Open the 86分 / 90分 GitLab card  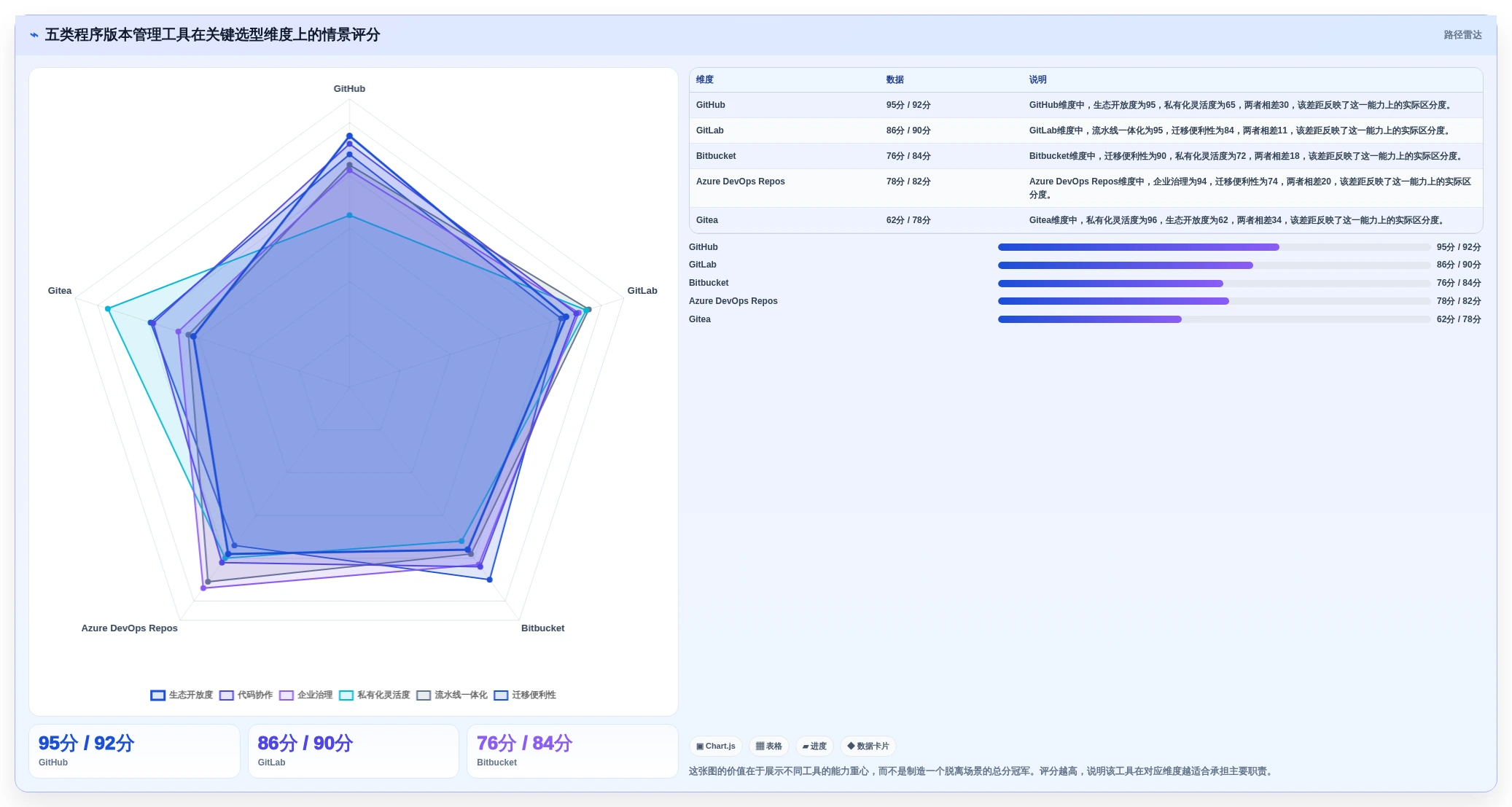[x=354, y=751]
